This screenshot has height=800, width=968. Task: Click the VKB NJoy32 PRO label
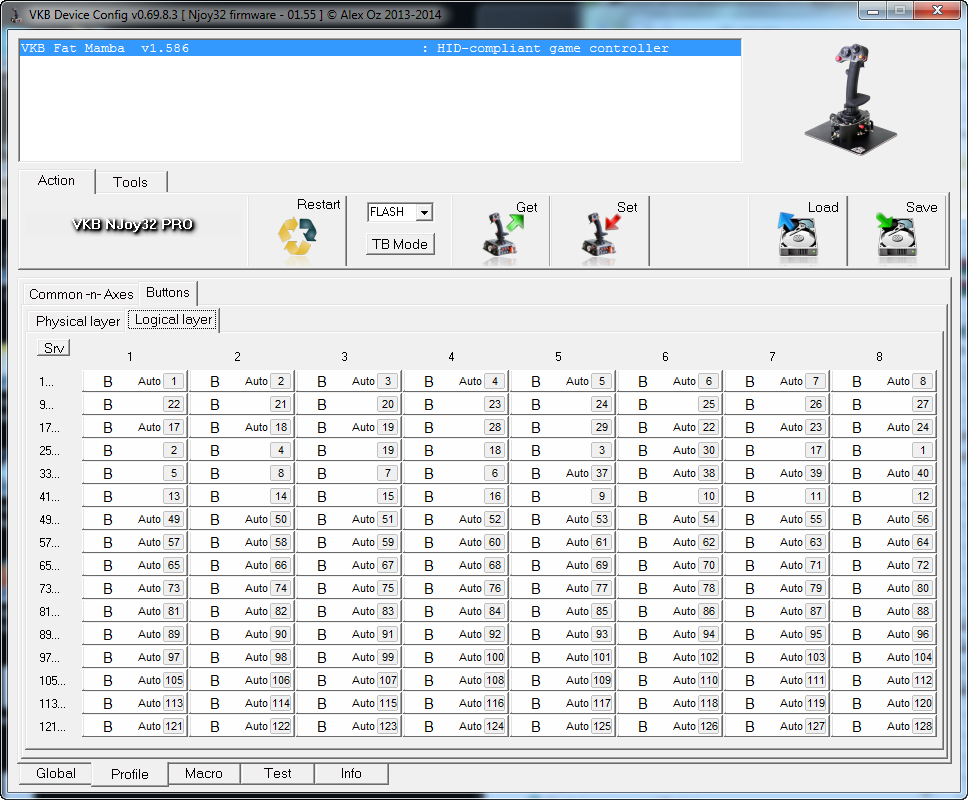(x=133, y=225)
